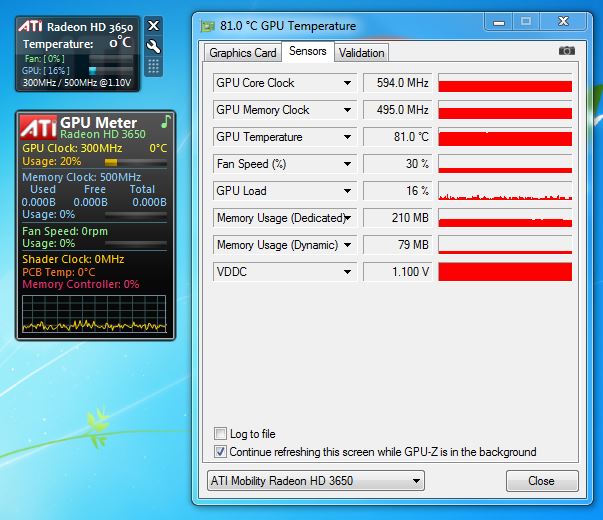Click the GPU Temperature red graph
This screenshot has height=520, width=603.
pyautogui.click(x=505, y=137)
